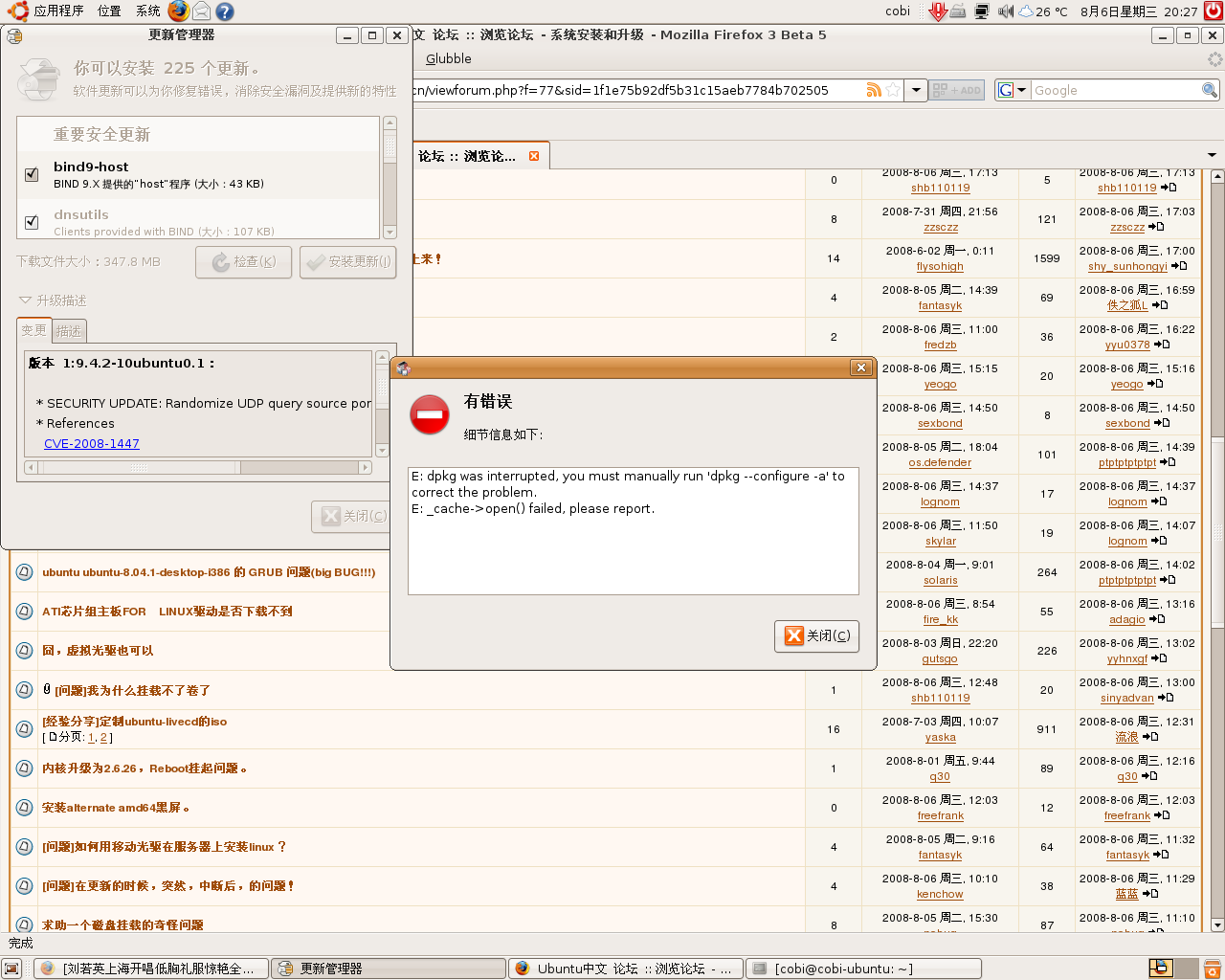Switch to the 变更 tab
Viewport: 1225px width, 980px height.
point(33,330)
